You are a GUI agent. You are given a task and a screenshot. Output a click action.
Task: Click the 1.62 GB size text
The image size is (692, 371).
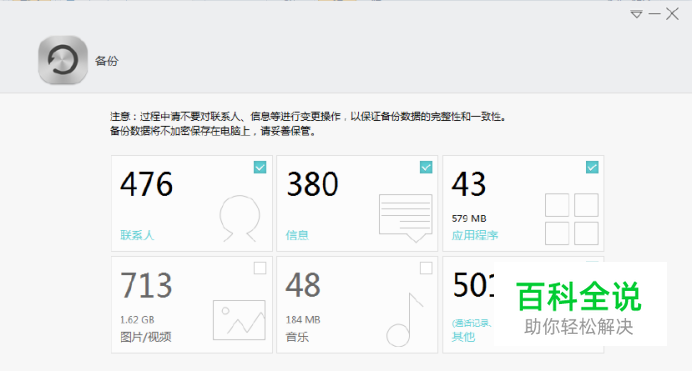pyautogui.click(x=137, y=319)
